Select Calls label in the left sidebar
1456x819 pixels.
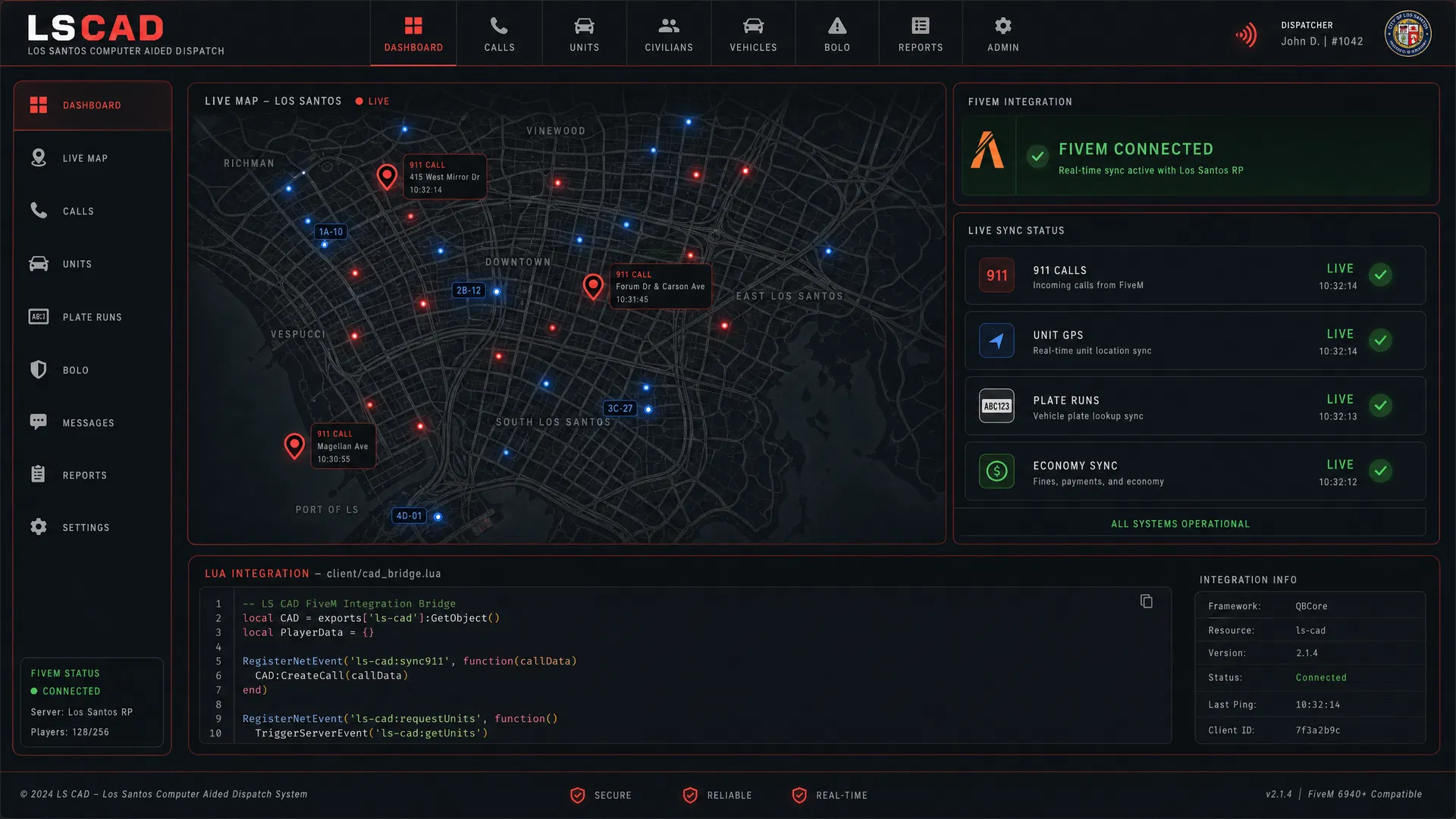[x=78, y=212]
